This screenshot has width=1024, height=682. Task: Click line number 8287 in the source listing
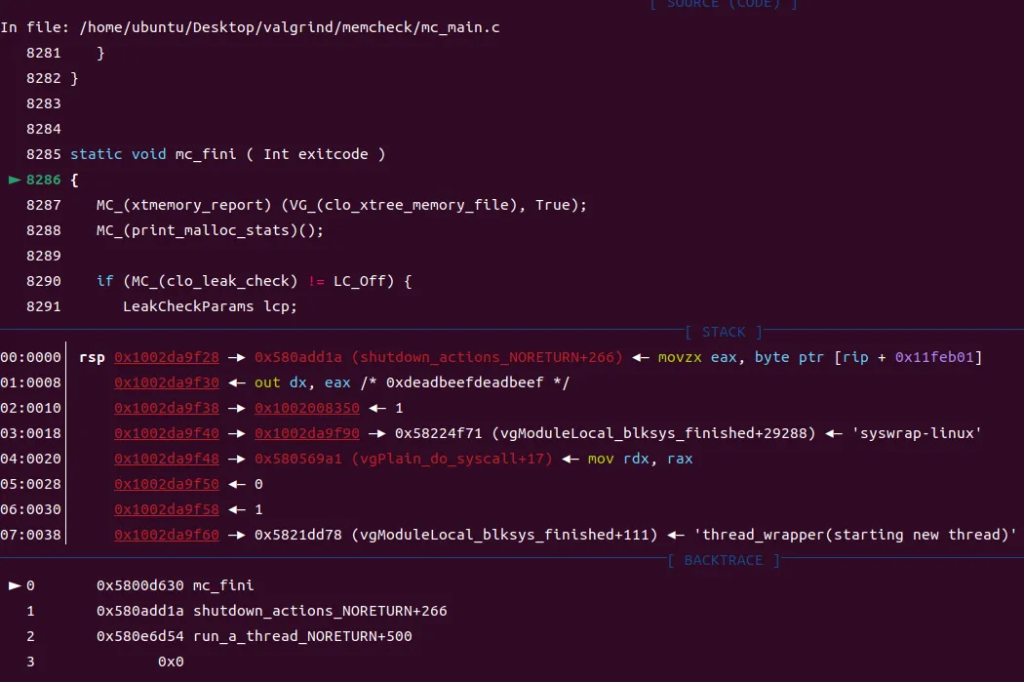(x=44, y=205)
